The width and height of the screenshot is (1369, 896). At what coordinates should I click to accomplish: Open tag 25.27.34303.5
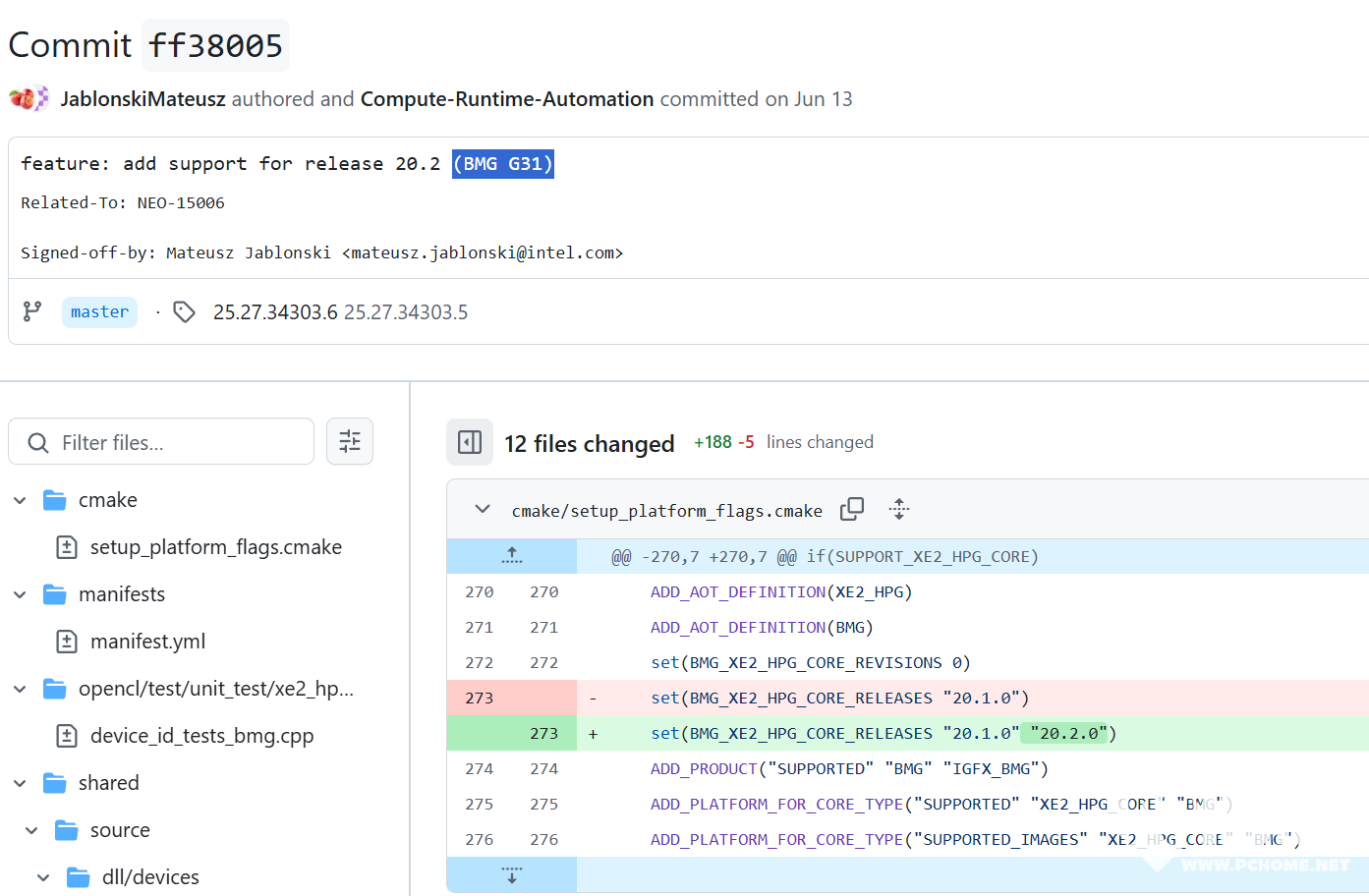pos(406,312)
